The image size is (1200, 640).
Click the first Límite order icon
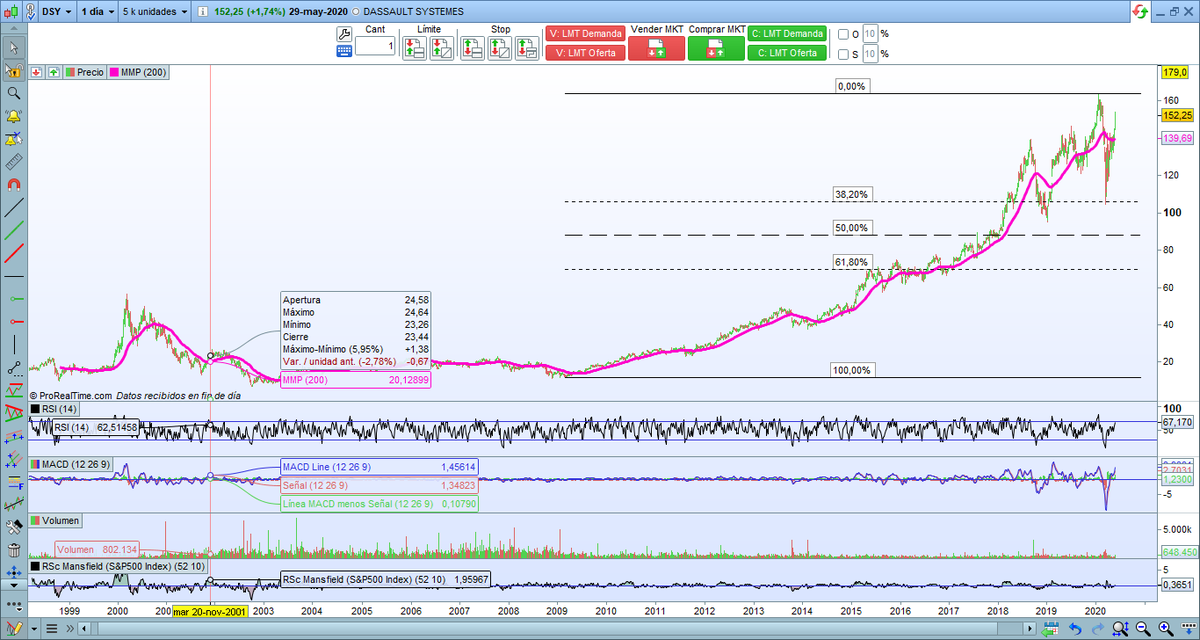[x=415, y=48]
